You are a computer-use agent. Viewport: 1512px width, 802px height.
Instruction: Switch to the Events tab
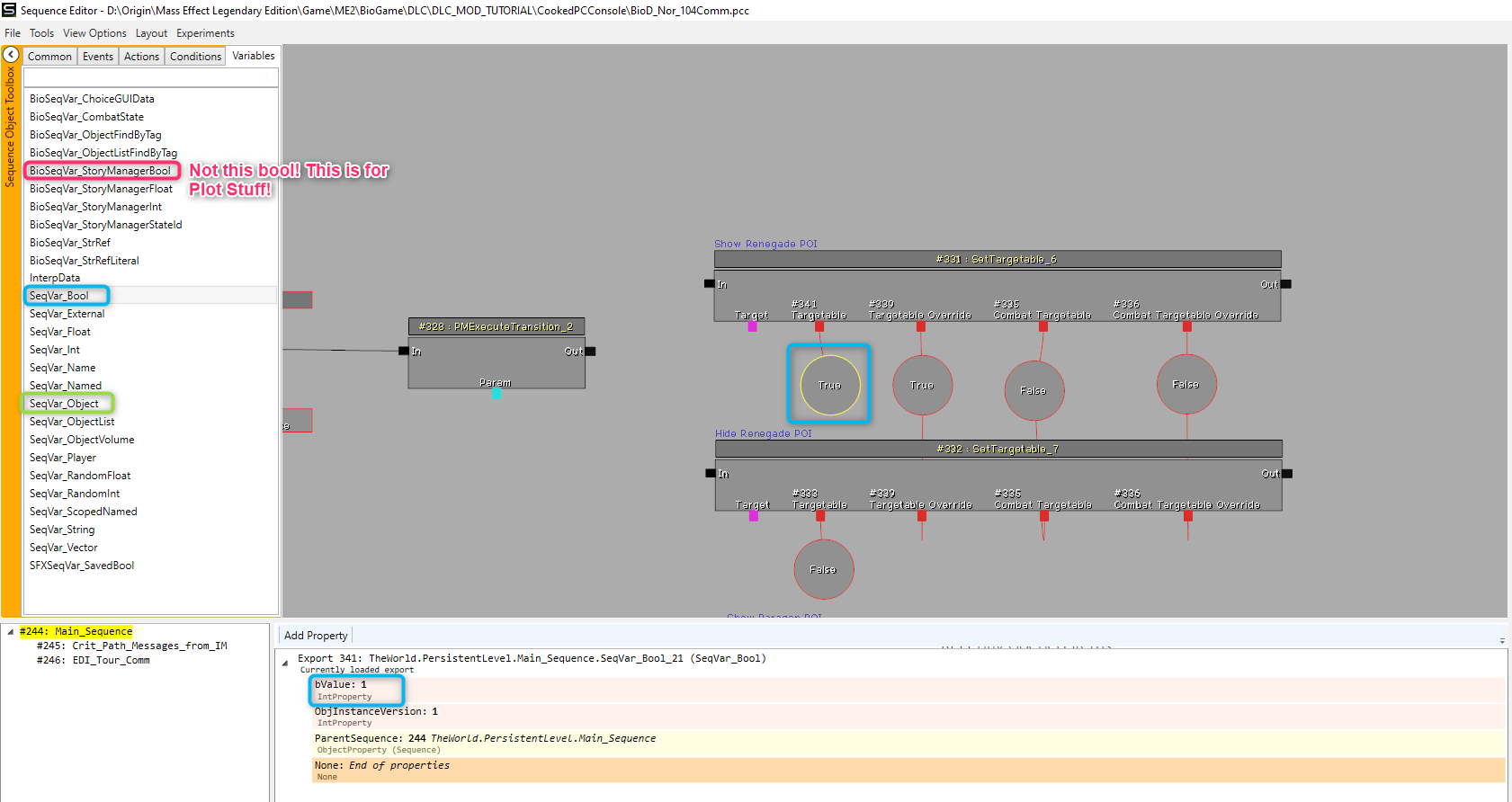click(98, 57)
